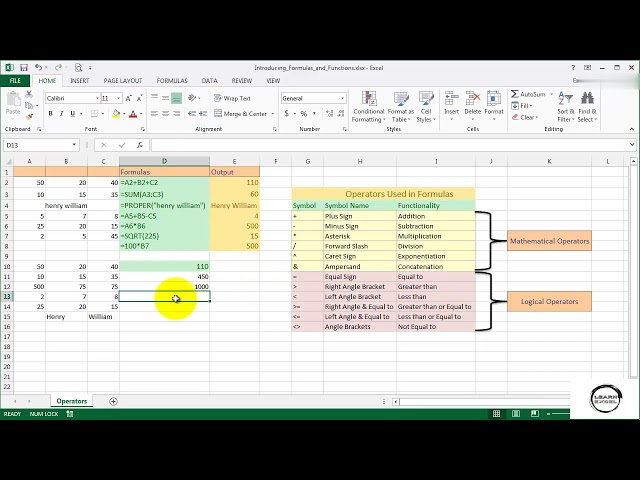Switch to Normal view in status bar

click(x=496, y=414)
